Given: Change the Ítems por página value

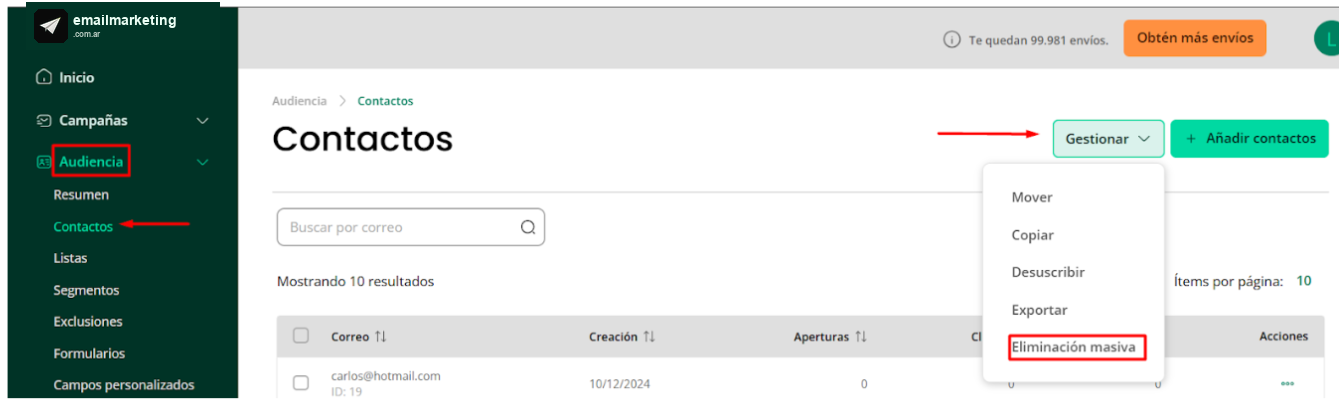Looking at the screenshot, I should 1304,282.
